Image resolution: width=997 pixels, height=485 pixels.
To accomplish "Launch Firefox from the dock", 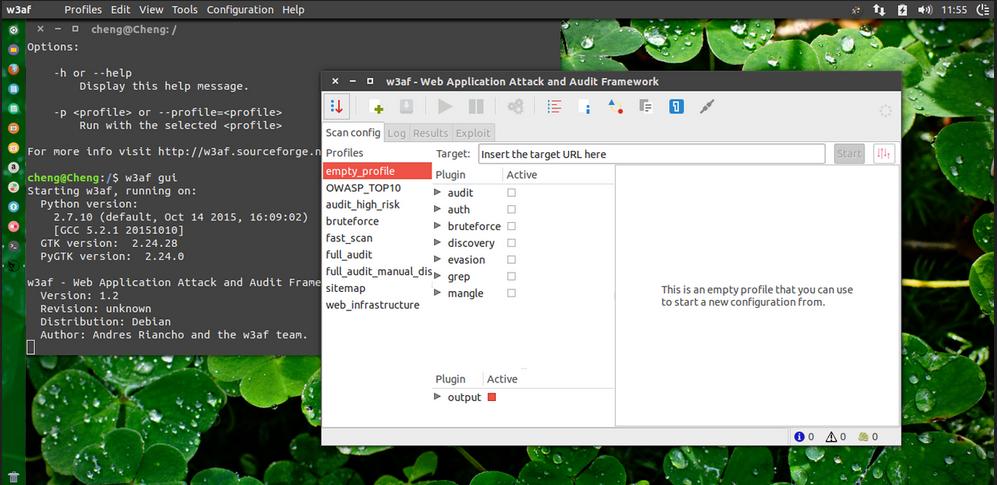I will tap(13, 69).
